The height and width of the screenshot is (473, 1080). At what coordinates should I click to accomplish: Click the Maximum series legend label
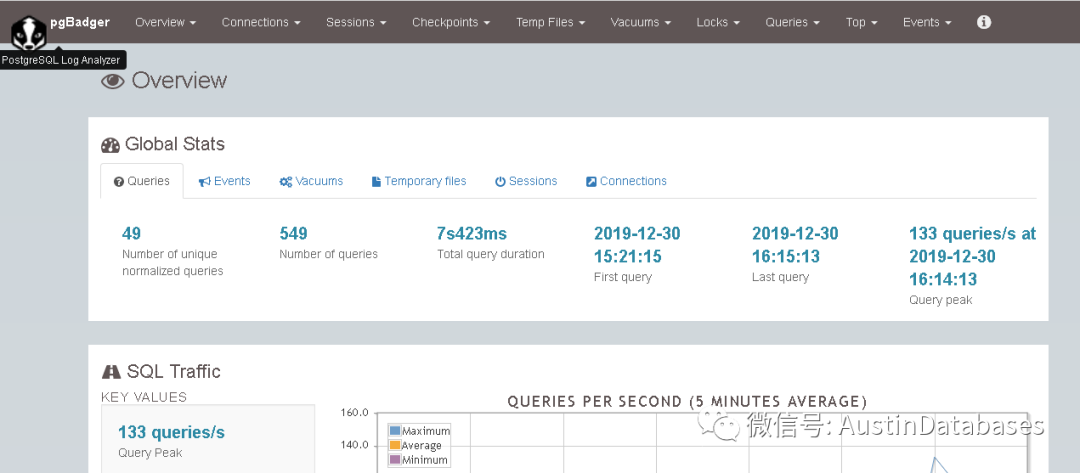426,431
